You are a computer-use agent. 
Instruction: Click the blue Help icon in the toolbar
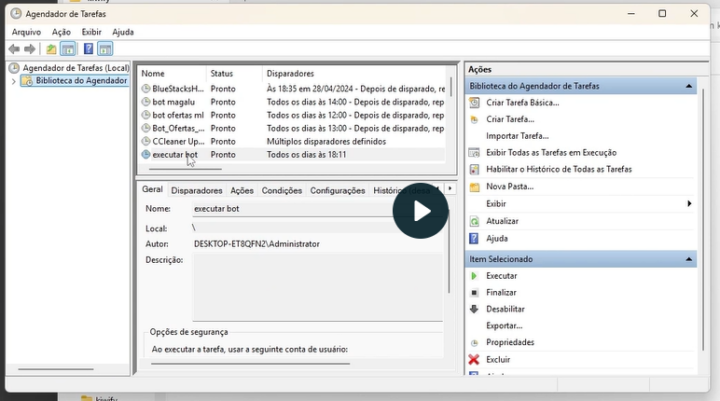(x=88, y=49)
